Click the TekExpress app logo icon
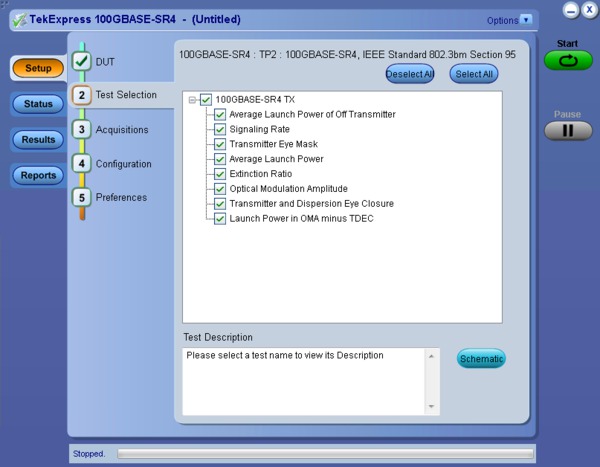 tap(19, 20)
